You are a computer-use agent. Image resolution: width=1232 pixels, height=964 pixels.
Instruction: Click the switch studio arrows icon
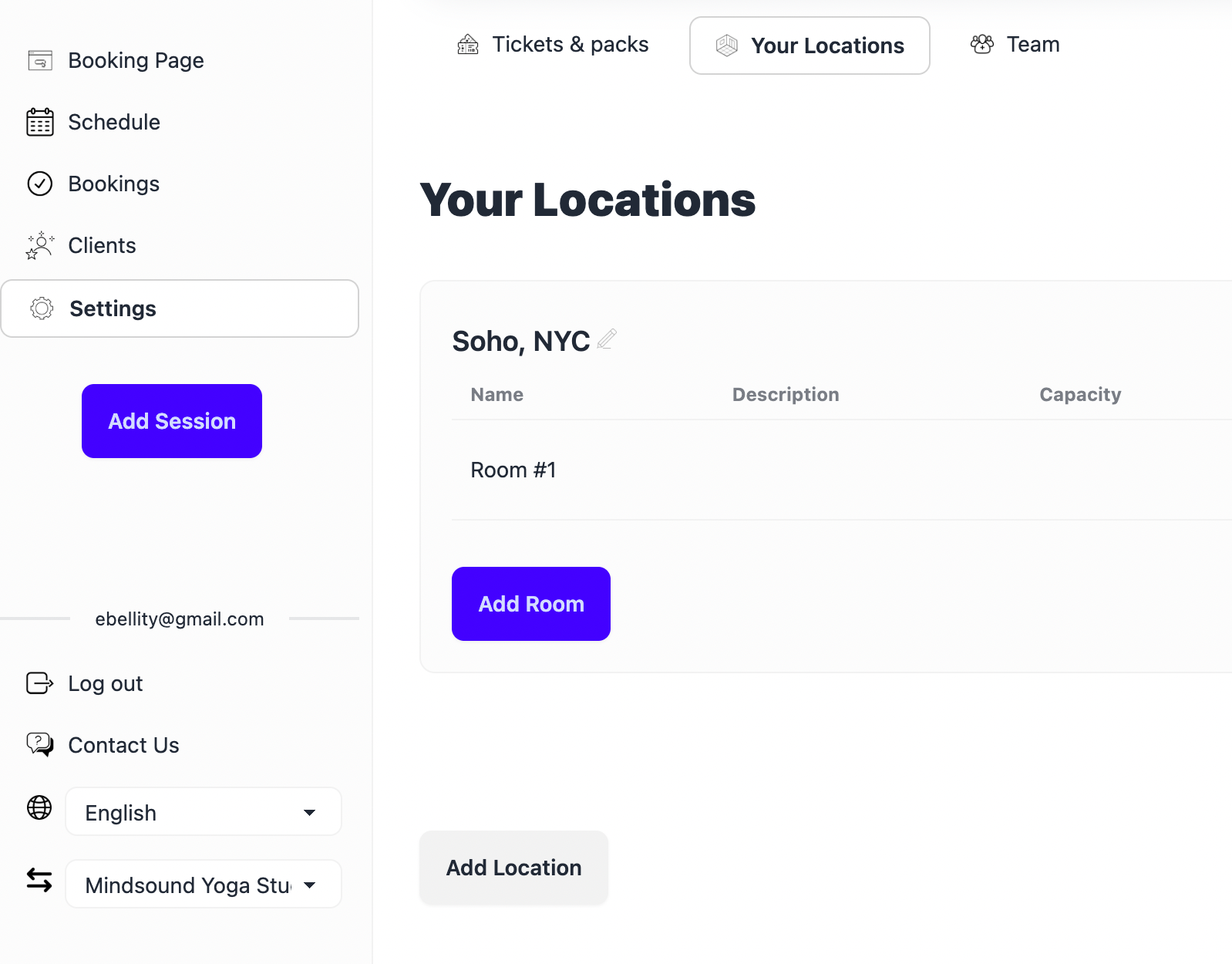point(39,880)
